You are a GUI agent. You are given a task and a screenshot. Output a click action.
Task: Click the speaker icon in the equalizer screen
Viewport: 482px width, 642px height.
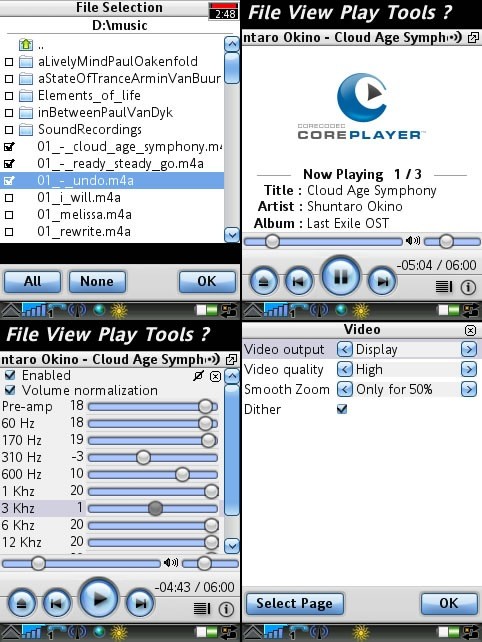coord(171,563)
